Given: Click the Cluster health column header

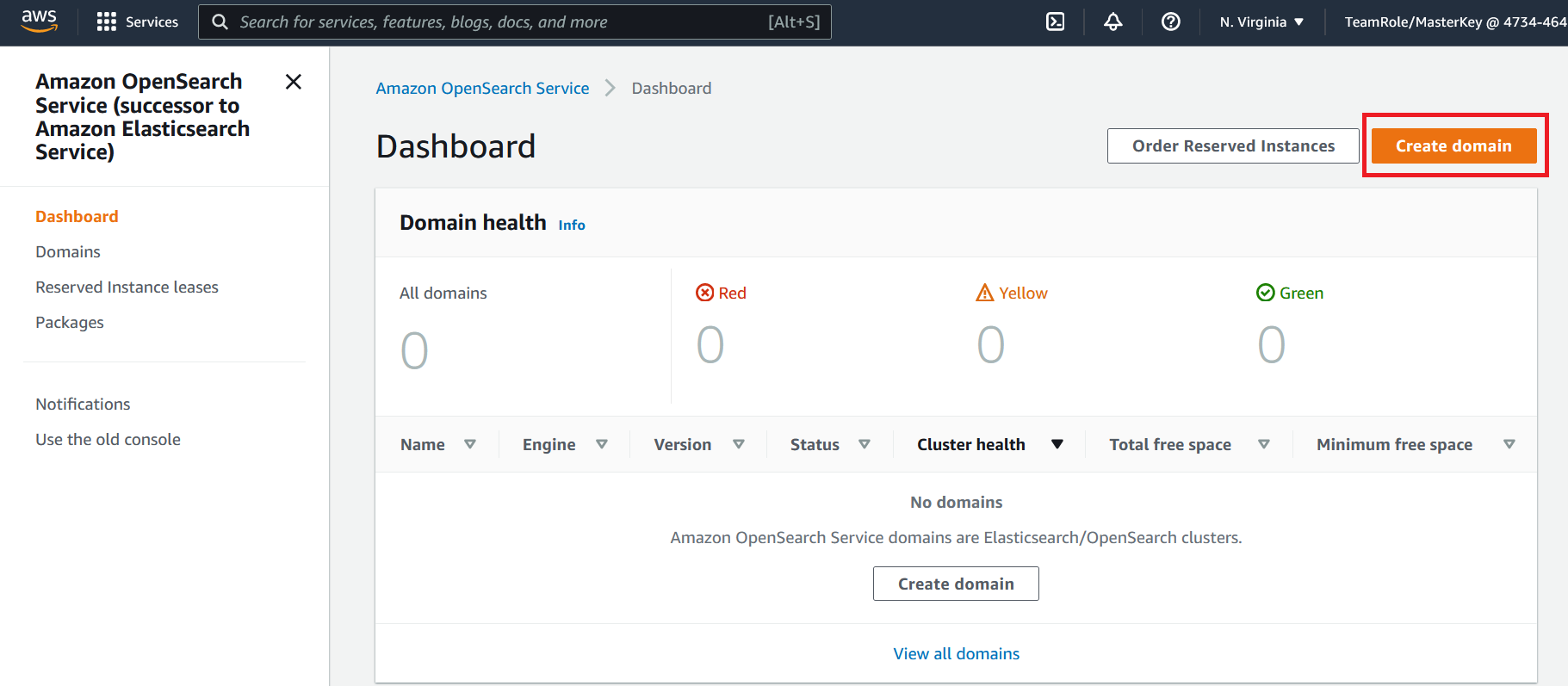Looking at the screenshot, I should pos(970,445).
